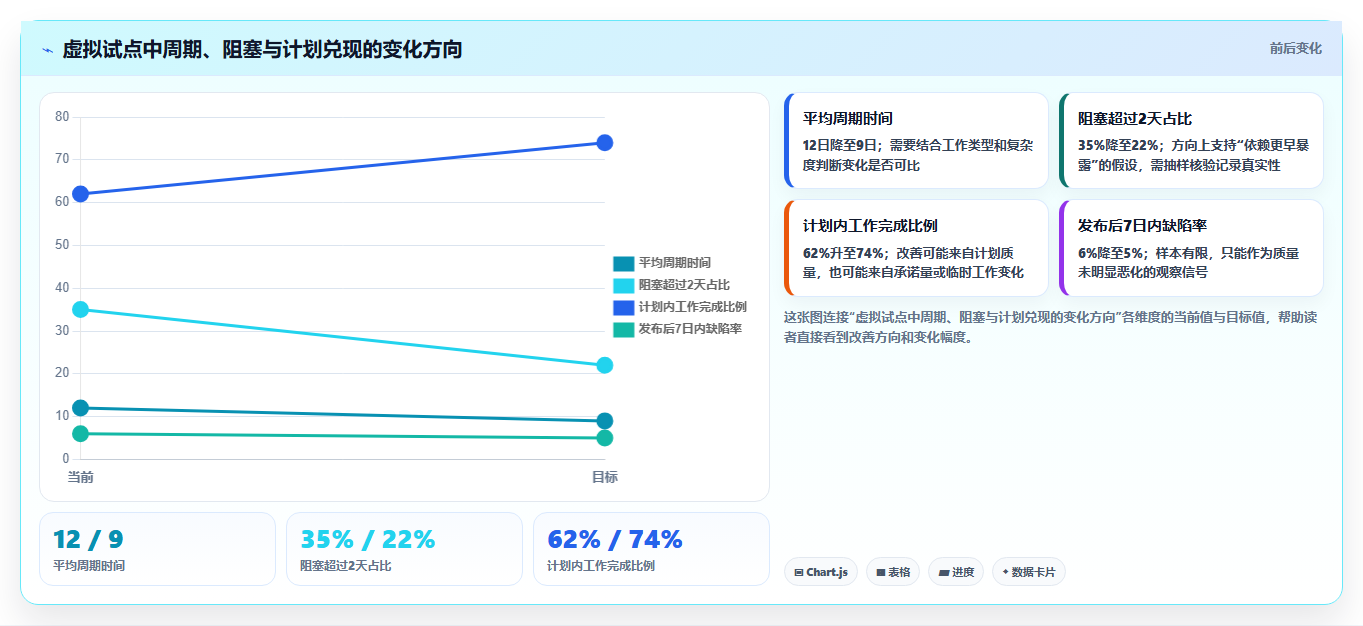Click the 35 data point at 当前

coord(80,310)
